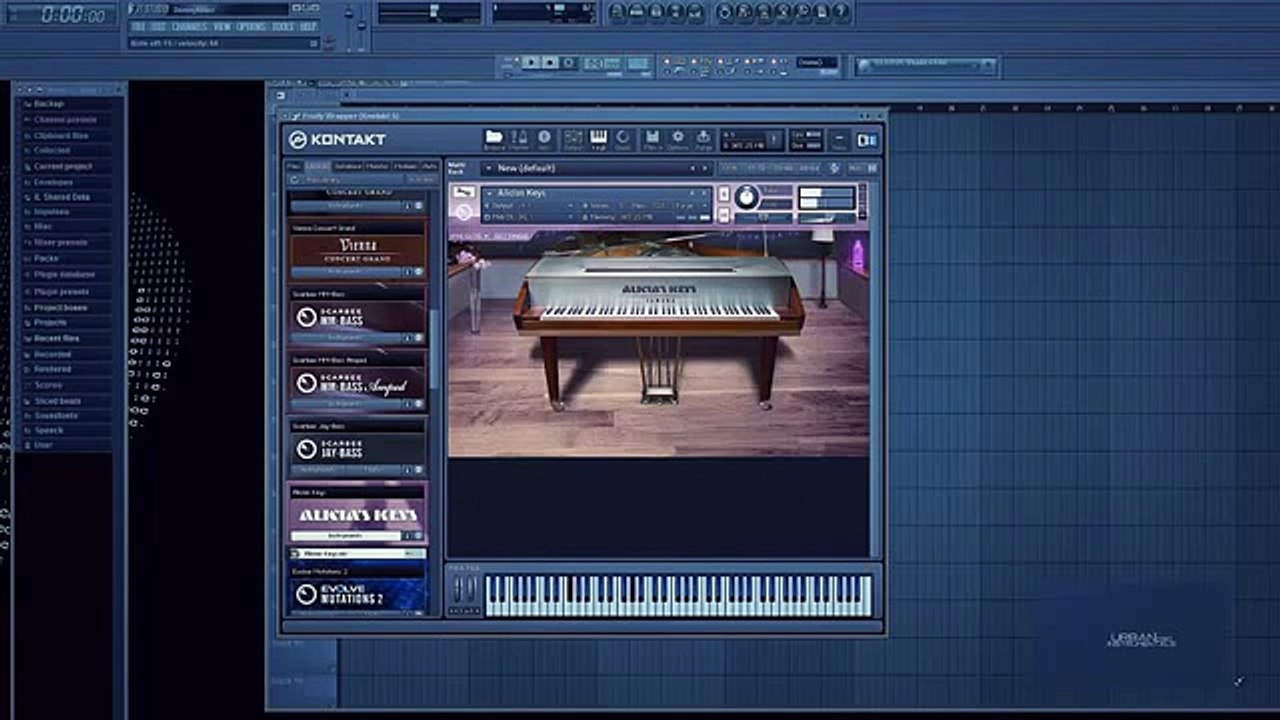Viewport: 1280px width, 720px height.
Task: Open FL Studio CHANNELS menu
Action: [x=189, y=27]
